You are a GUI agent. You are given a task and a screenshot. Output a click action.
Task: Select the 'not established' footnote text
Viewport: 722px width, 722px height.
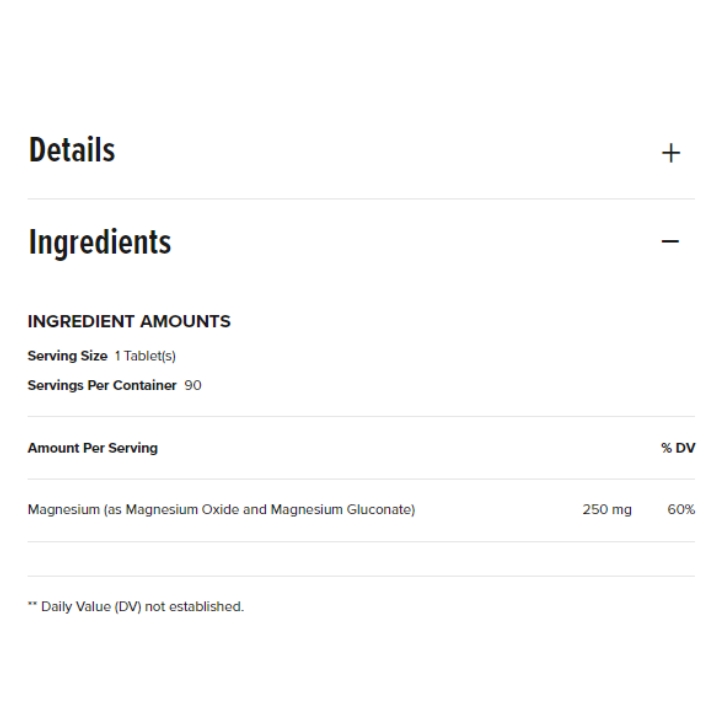194,607
